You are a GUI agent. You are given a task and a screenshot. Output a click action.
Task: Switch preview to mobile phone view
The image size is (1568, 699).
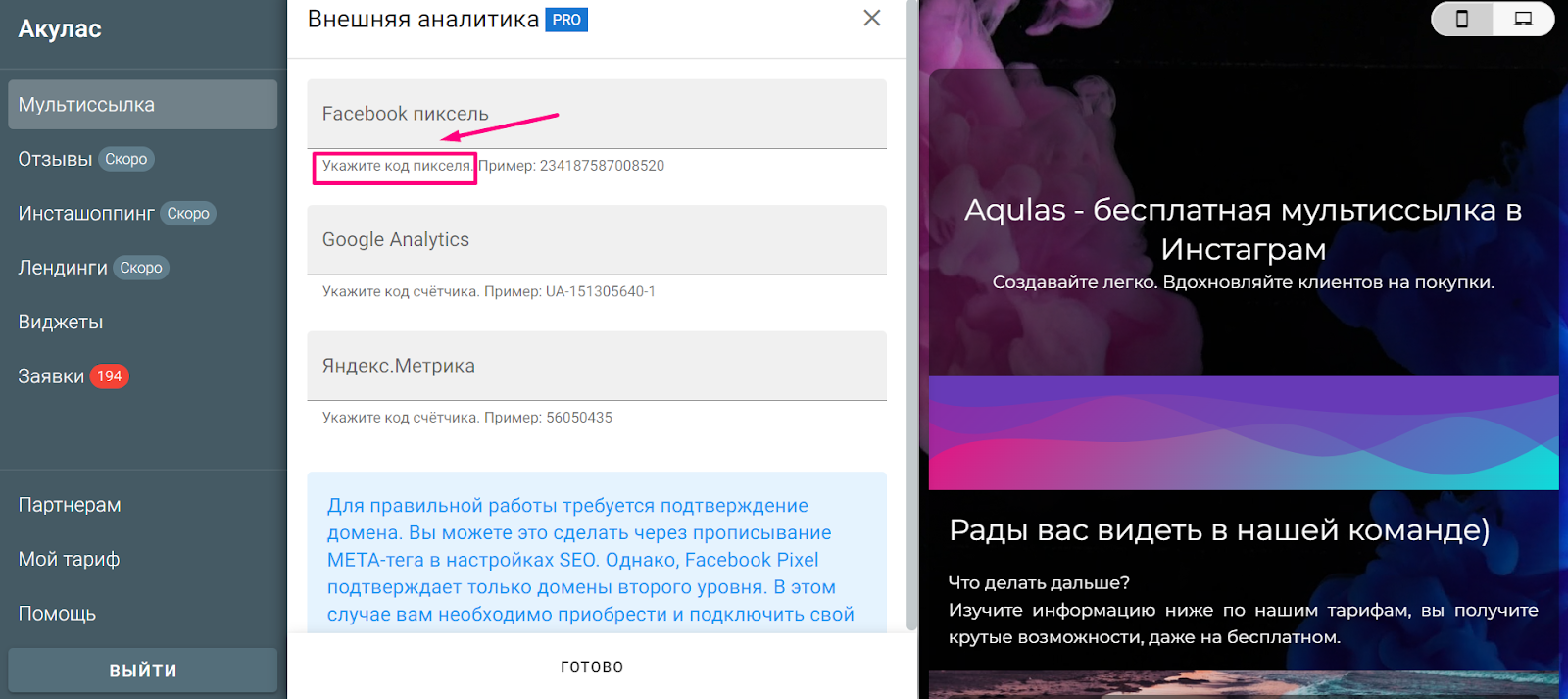[x=1462, y=19]
